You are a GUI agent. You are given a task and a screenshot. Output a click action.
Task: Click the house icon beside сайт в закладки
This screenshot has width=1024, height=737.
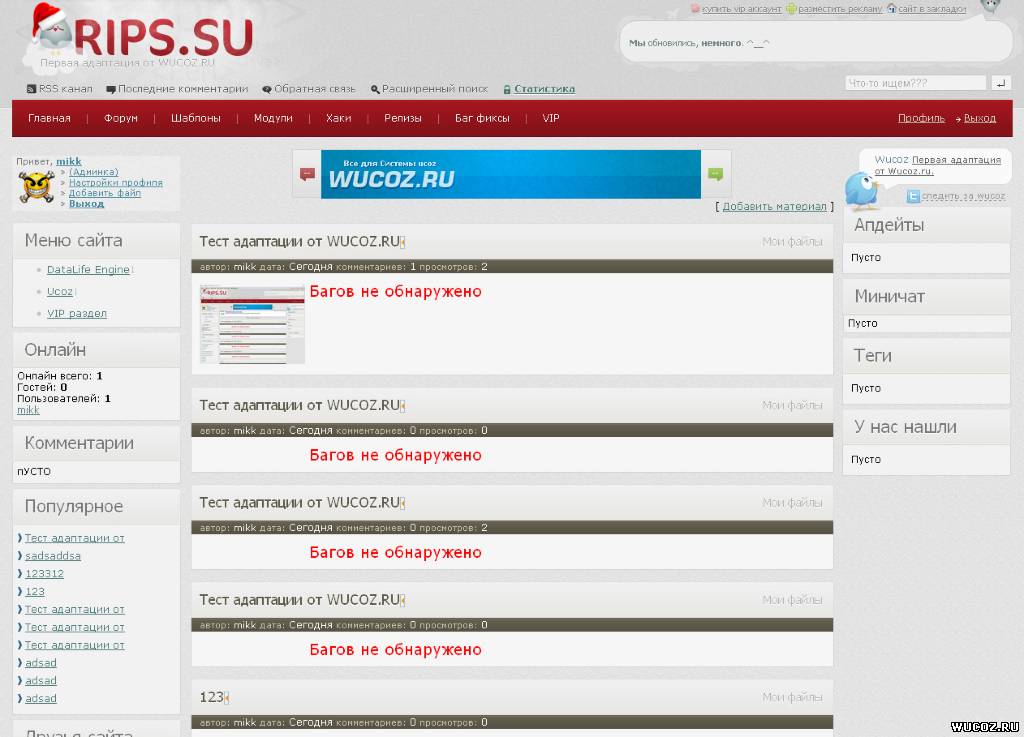pos(891,8)
